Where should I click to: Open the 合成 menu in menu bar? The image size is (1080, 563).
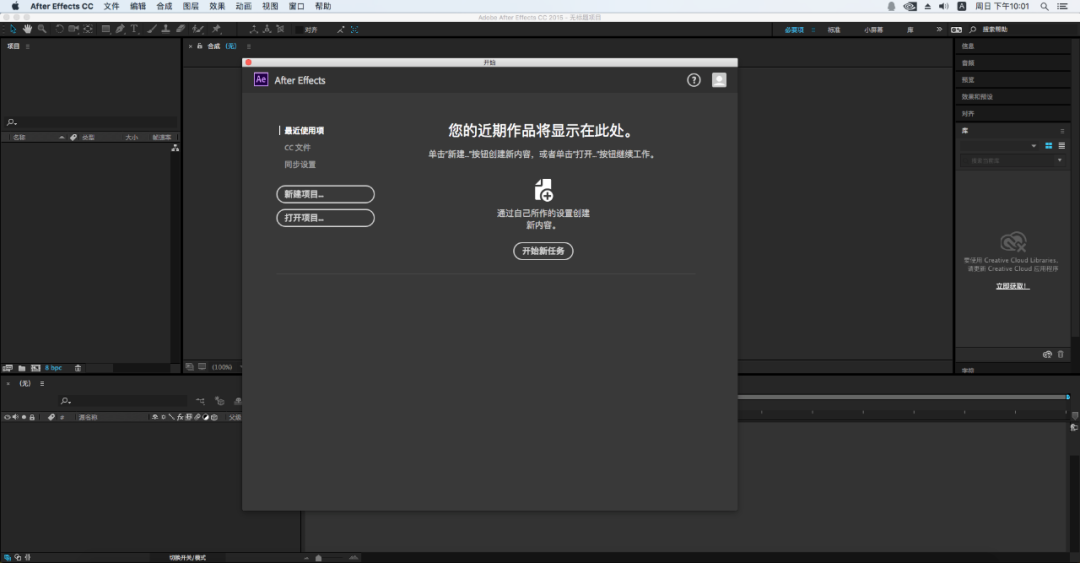[x=164, y=6]
